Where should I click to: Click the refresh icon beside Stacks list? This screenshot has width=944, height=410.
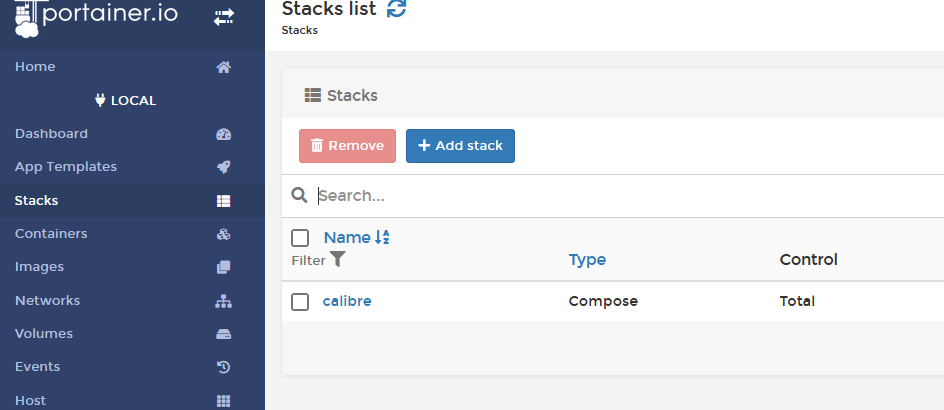coord(397,9)
